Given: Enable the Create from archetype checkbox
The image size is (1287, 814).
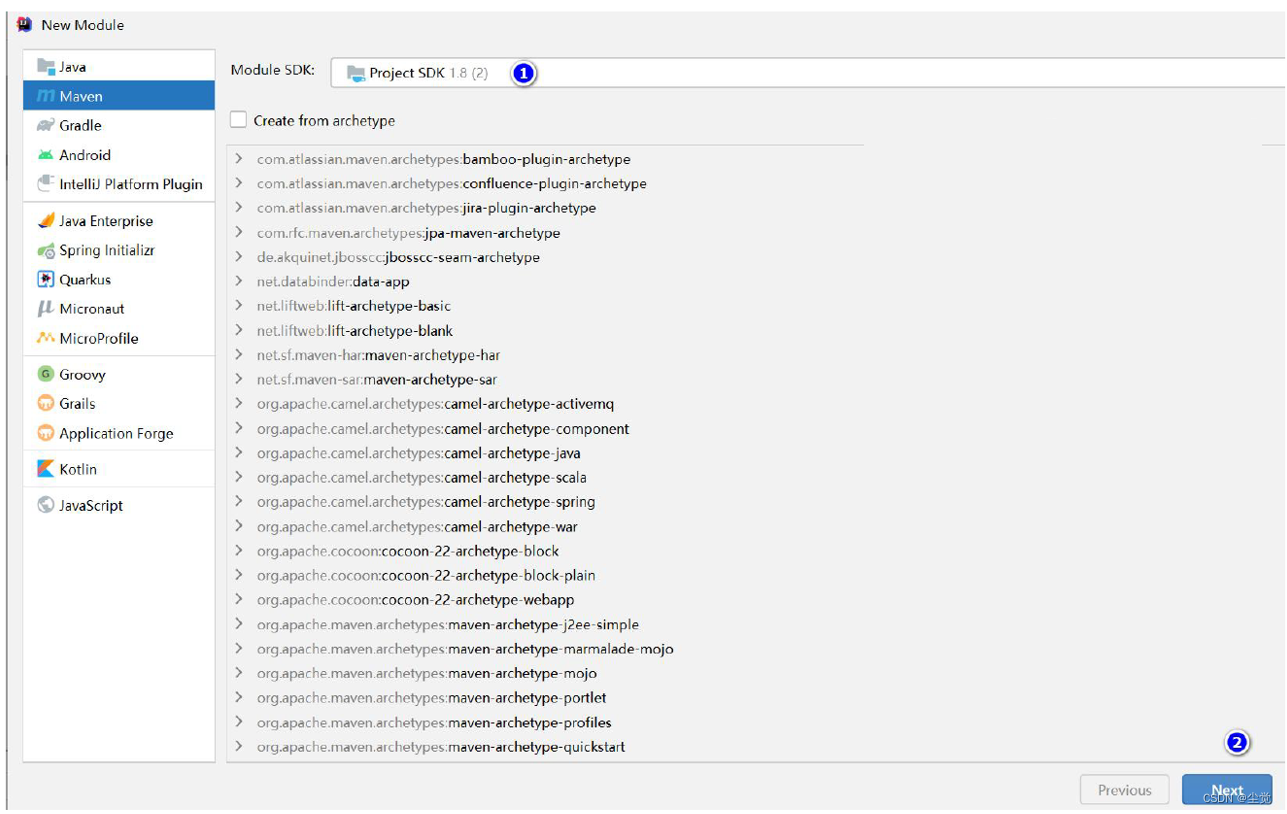Looking at the screenshot, I should (x=238, y=119).
